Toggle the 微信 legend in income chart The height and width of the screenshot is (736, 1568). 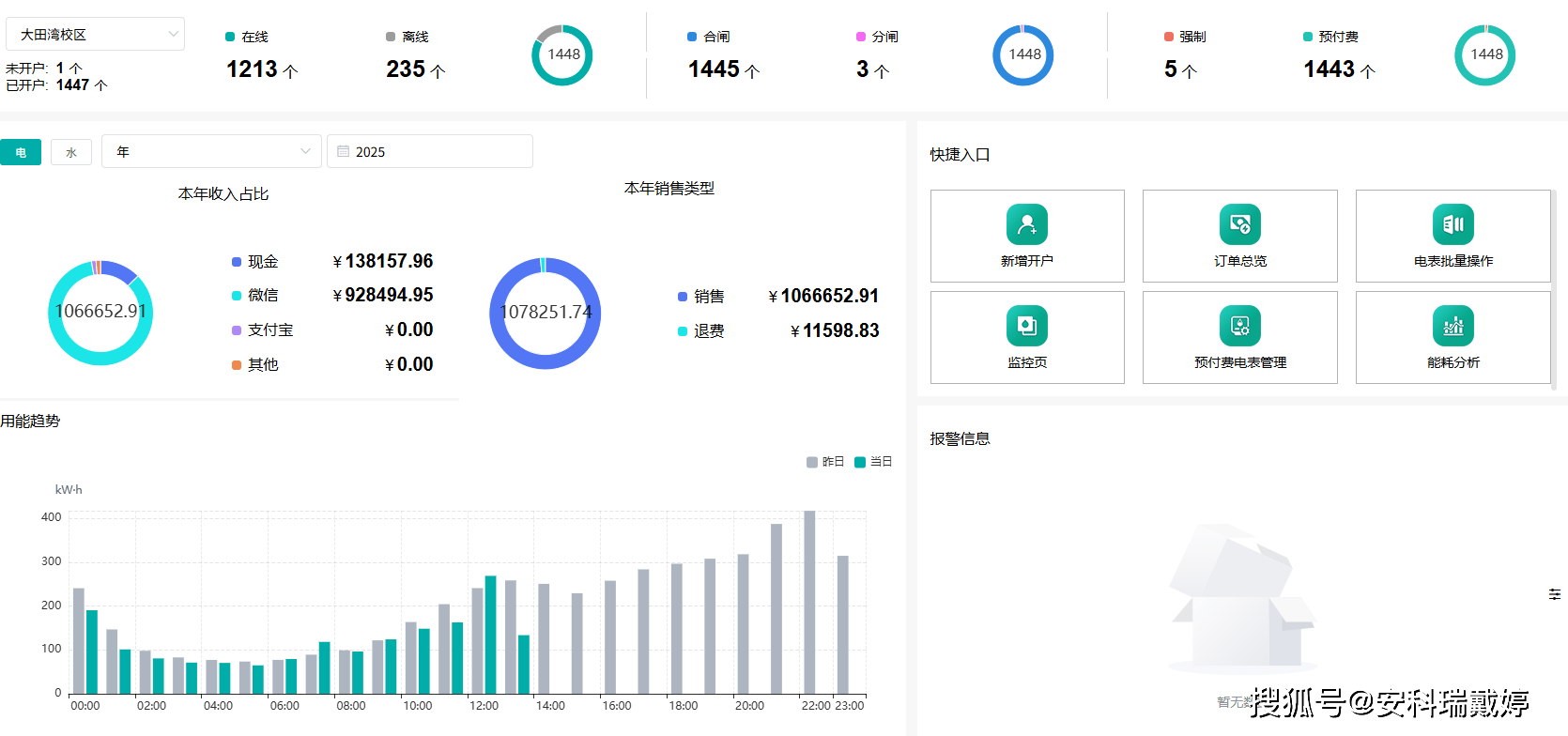pyautogui.click(x=254, y=295)
